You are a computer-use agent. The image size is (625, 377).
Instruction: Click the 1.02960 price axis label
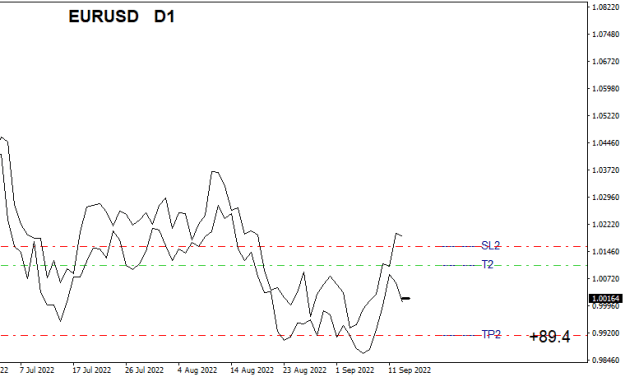pyautogui.click(x=606, y=197)
